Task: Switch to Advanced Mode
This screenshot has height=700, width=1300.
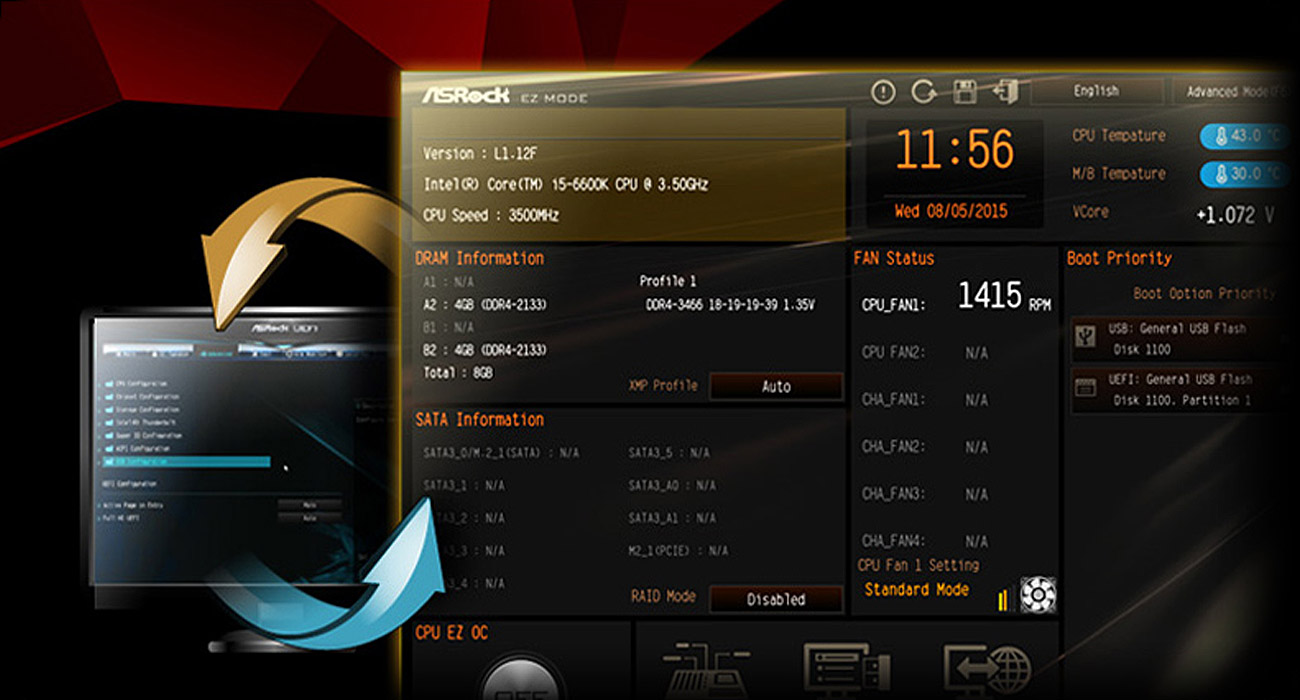Action: click(1234, 90)
